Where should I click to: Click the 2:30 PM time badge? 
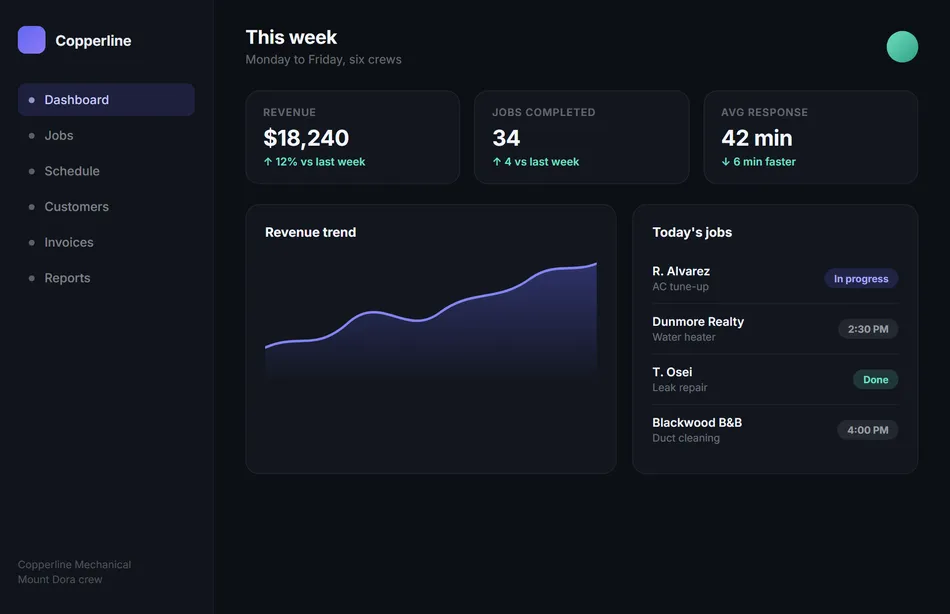868,329
